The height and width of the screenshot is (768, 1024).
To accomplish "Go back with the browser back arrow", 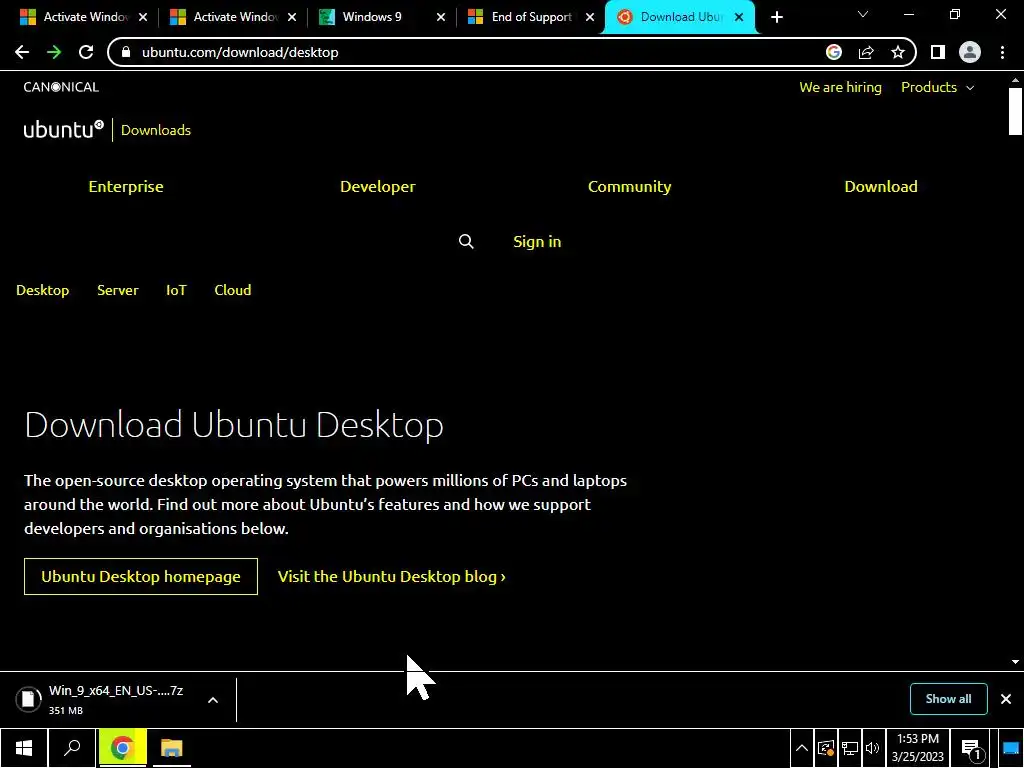I will [x=22, y=52].
